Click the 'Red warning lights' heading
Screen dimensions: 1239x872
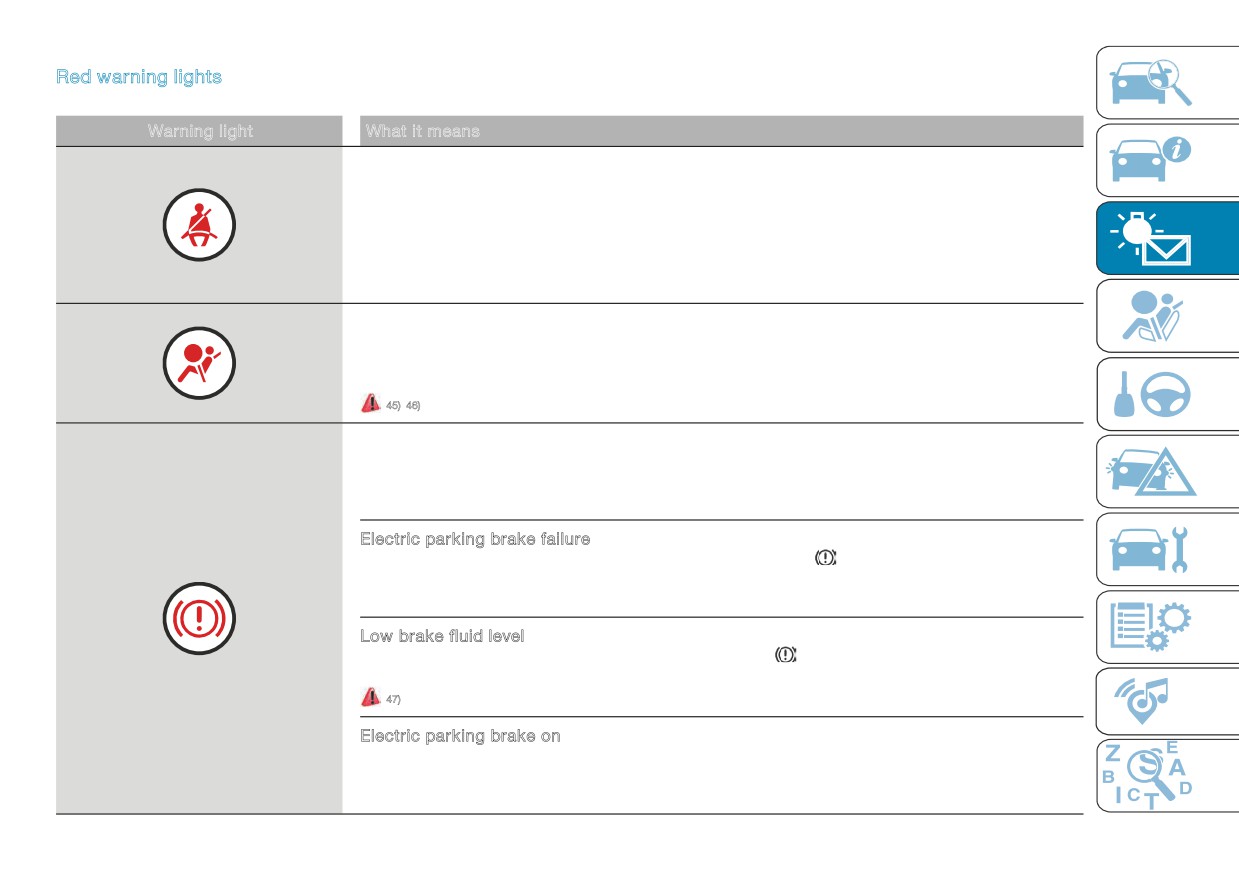(139, 77)
